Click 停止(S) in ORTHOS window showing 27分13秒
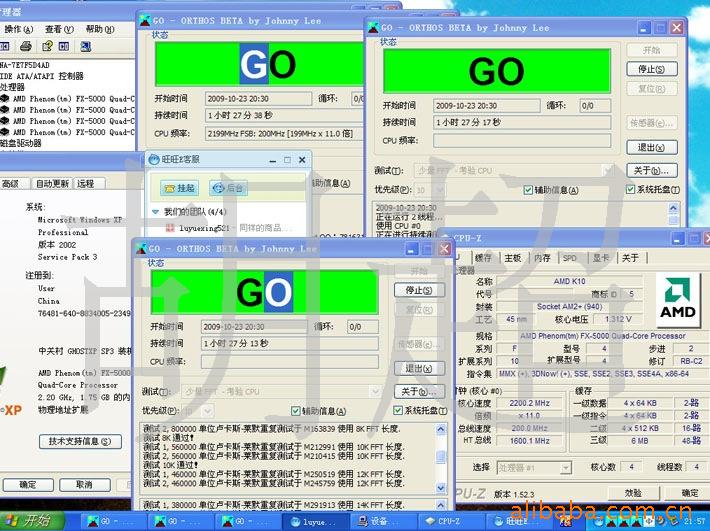This screenshot has height=531, width=710. [x=419, y=290]
